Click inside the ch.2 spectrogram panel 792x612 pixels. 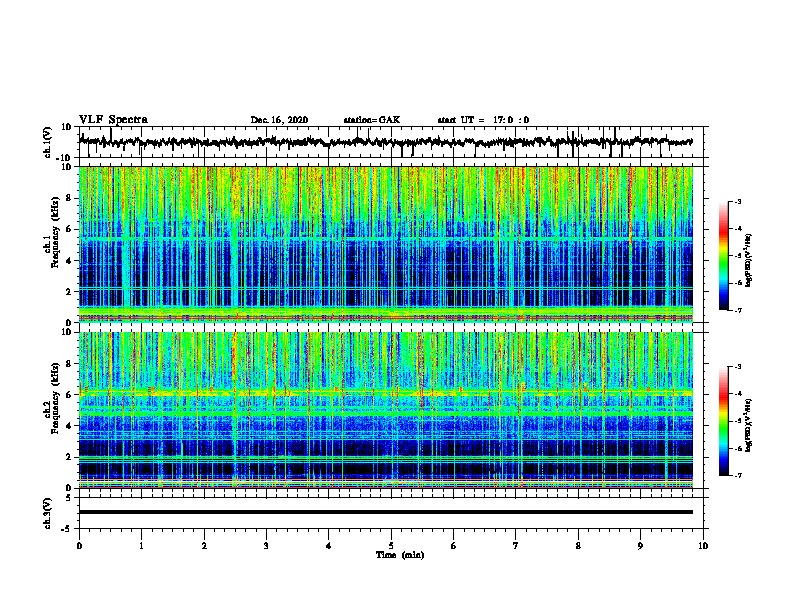coord(386,410)
